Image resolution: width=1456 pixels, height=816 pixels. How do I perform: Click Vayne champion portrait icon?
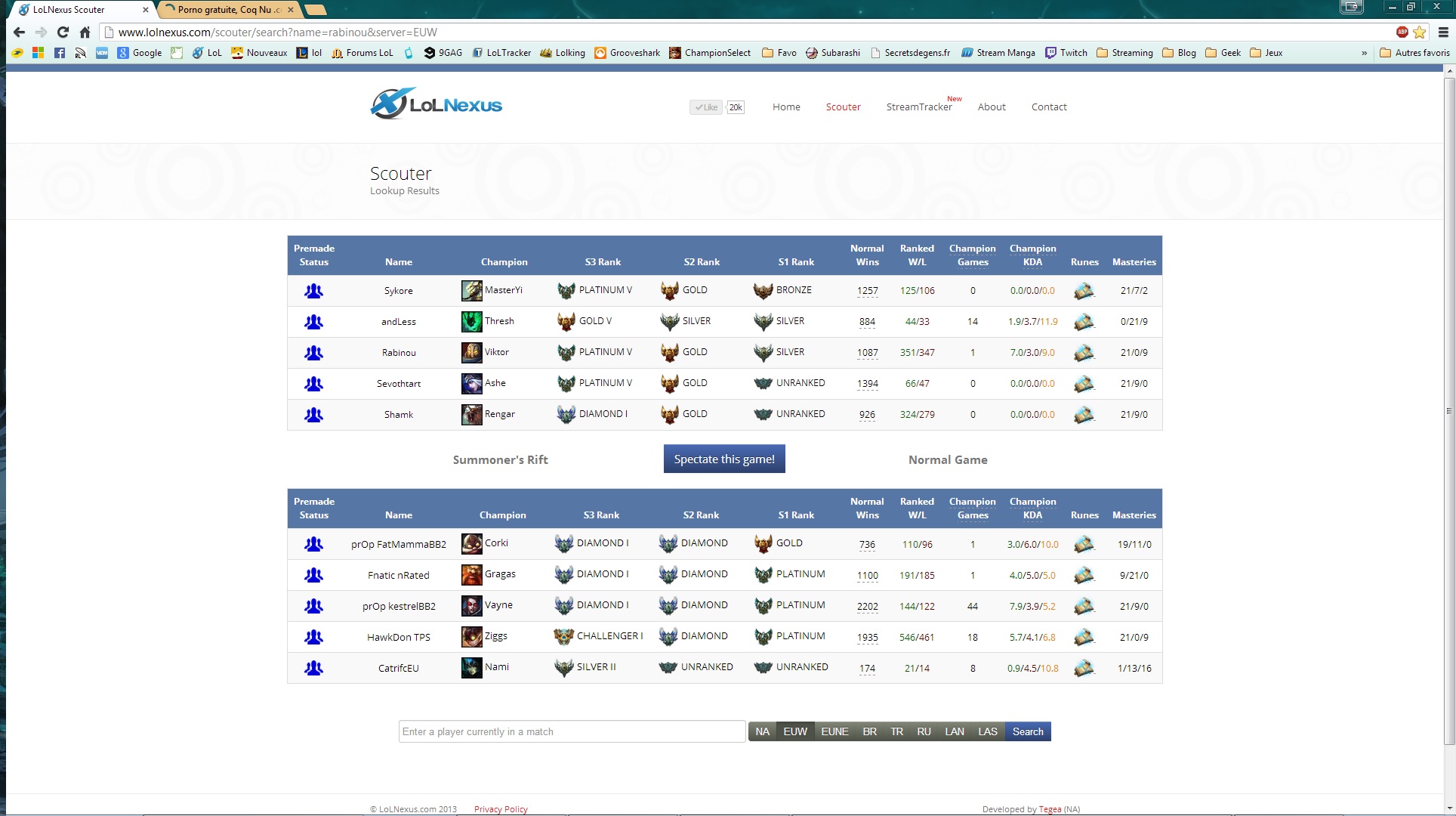pyautogui.click(x=471, y=606)
